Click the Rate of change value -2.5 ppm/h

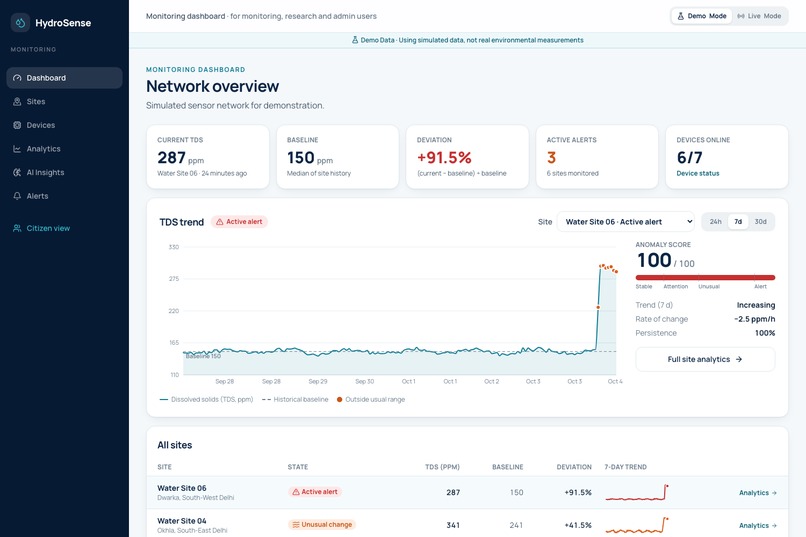[x=755, y=319]
